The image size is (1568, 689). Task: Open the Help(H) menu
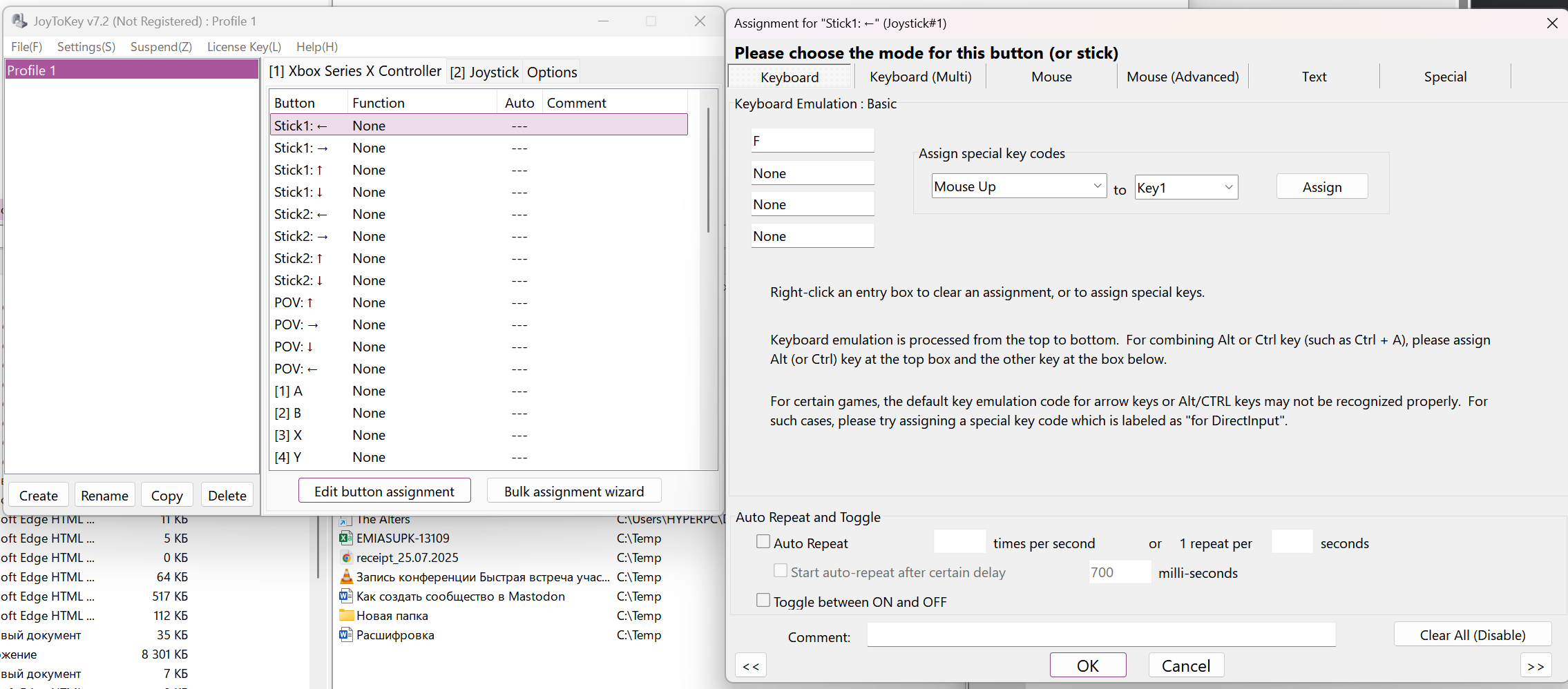coord(317,47)
